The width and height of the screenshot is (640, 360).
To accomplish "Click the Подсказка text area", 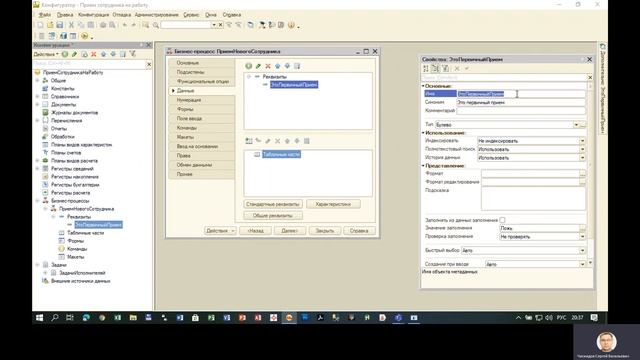I will (x=533, y=200).
